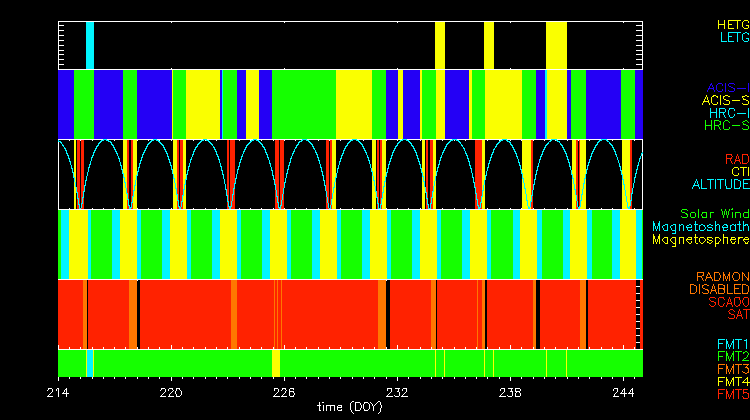This screenshot has height=420, width=750.
Task: Click the 214 tick label on time axis
Action: point(58,392)
